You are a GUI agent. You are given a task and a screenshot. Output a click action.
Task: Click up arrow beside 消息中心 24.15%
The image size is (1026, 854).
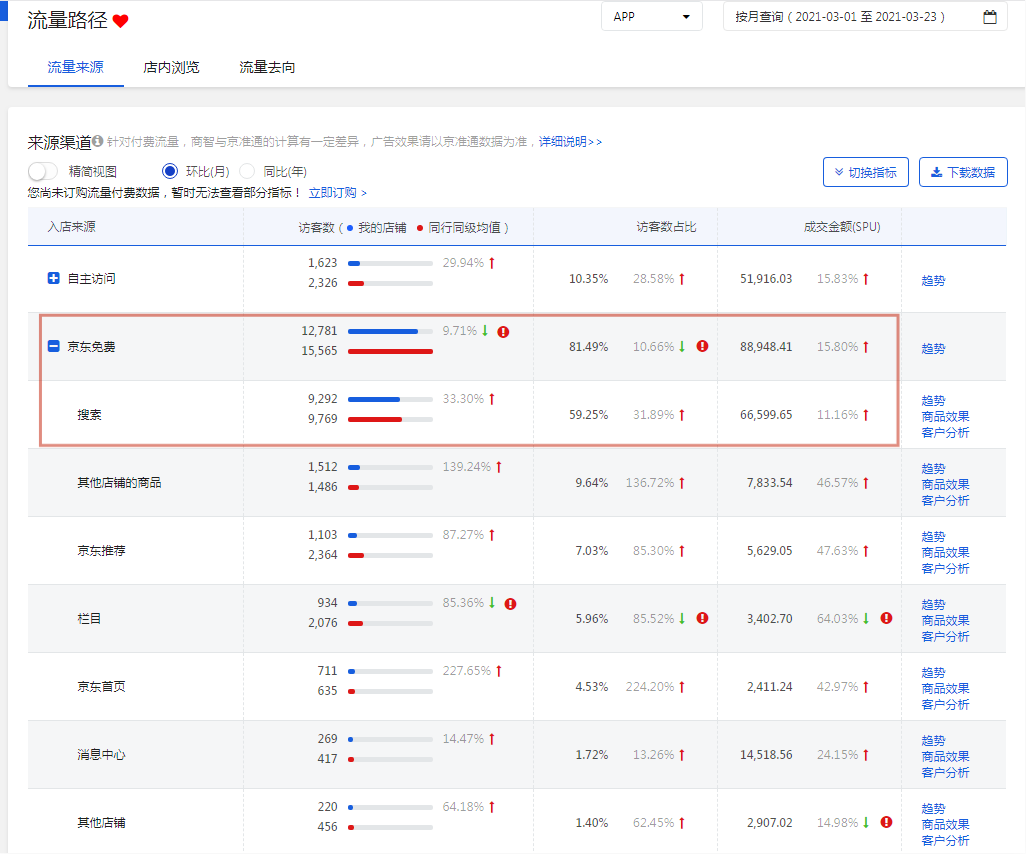[866, 755]
